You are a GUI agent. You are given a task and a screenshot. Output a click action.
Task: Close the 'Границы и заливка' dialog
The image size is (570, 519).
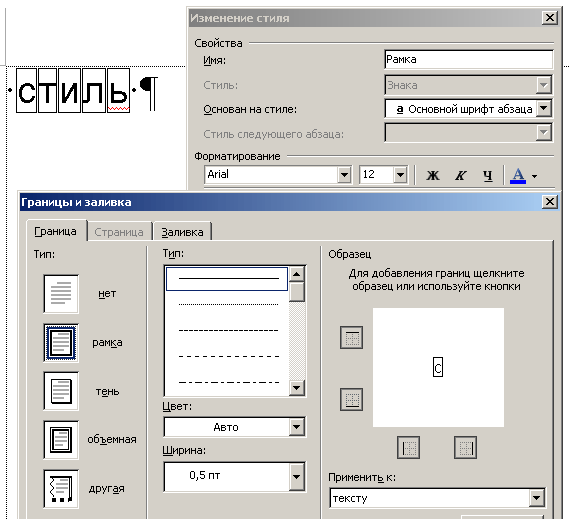click(x=550, y=202)
